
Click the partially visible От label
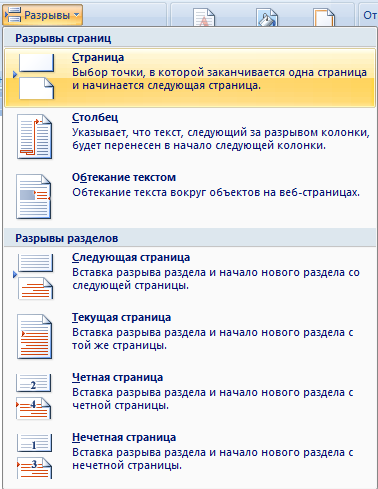pos(370,15)
